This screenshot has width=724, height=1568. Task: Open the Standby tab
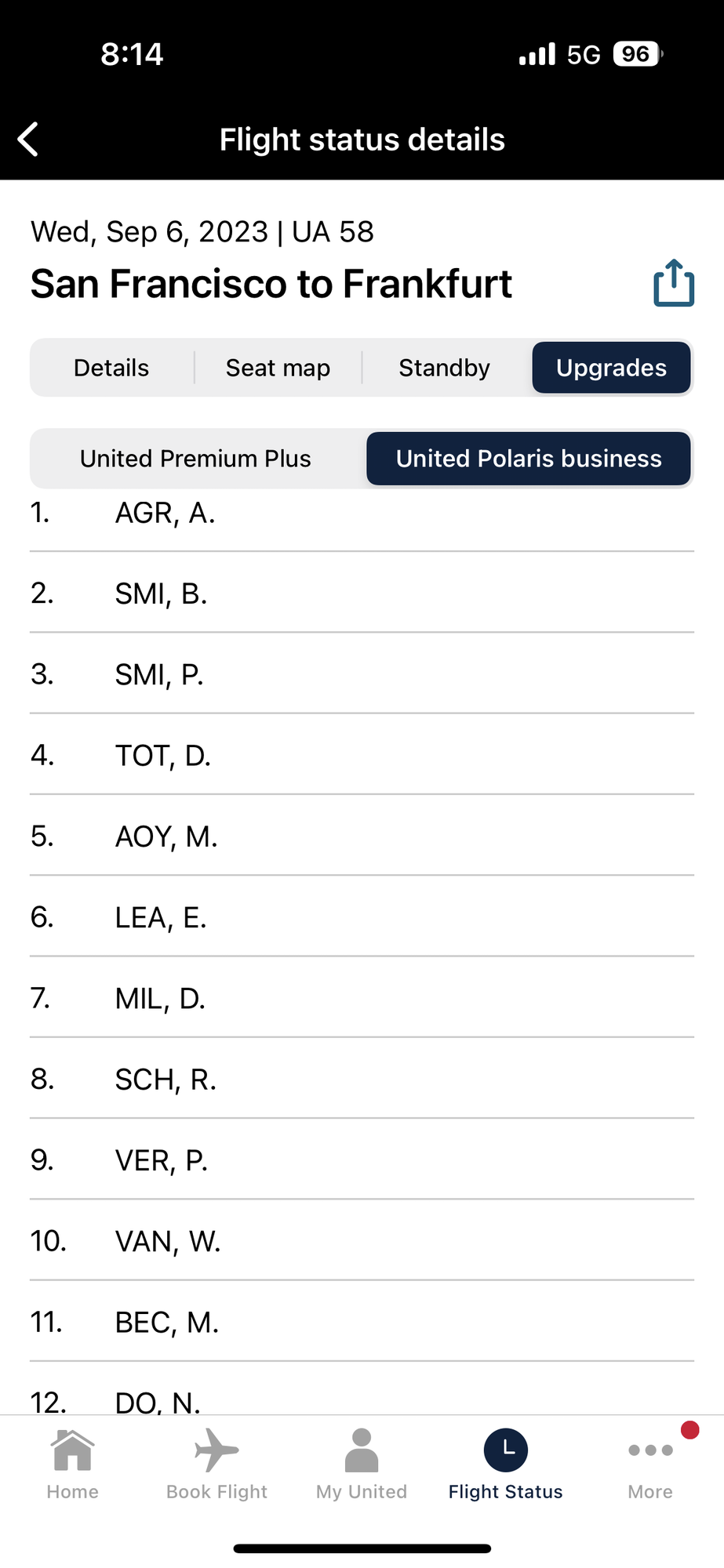pos(444,368)
